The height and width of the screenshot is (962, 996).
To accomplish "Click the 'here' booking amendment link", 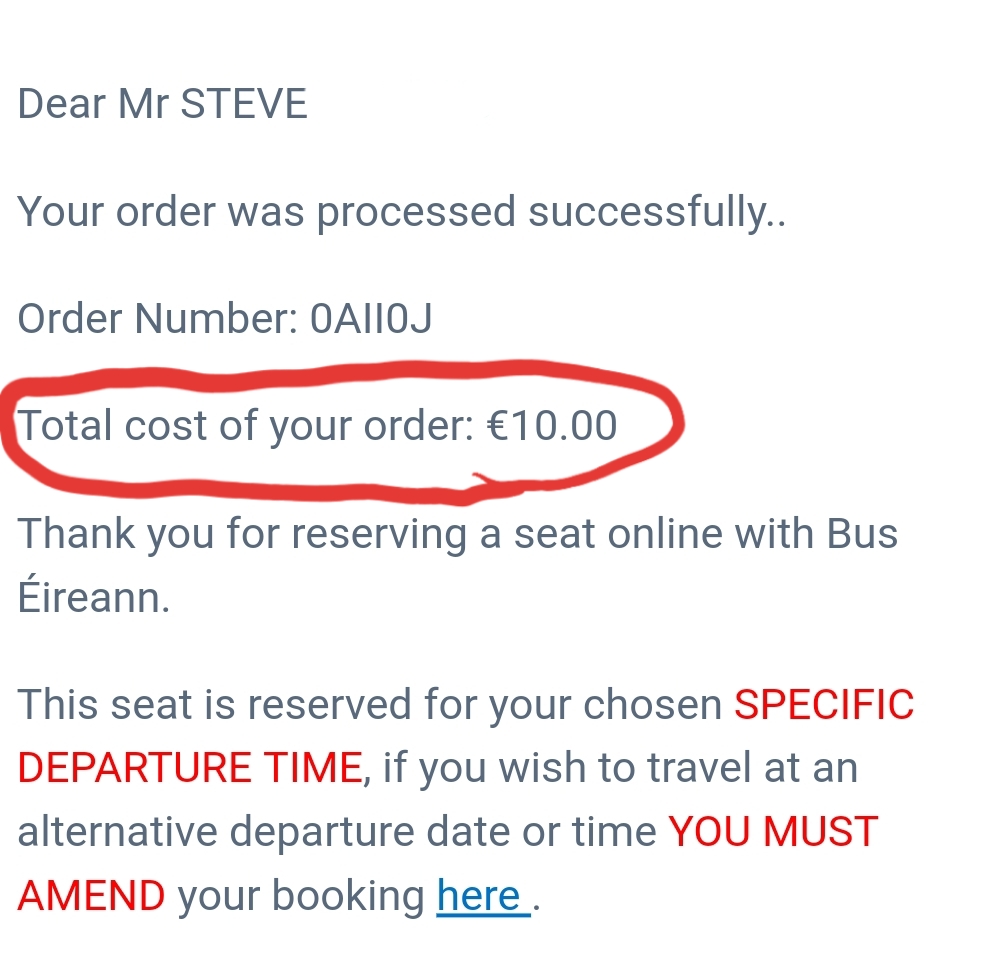I will pos(479,896).
